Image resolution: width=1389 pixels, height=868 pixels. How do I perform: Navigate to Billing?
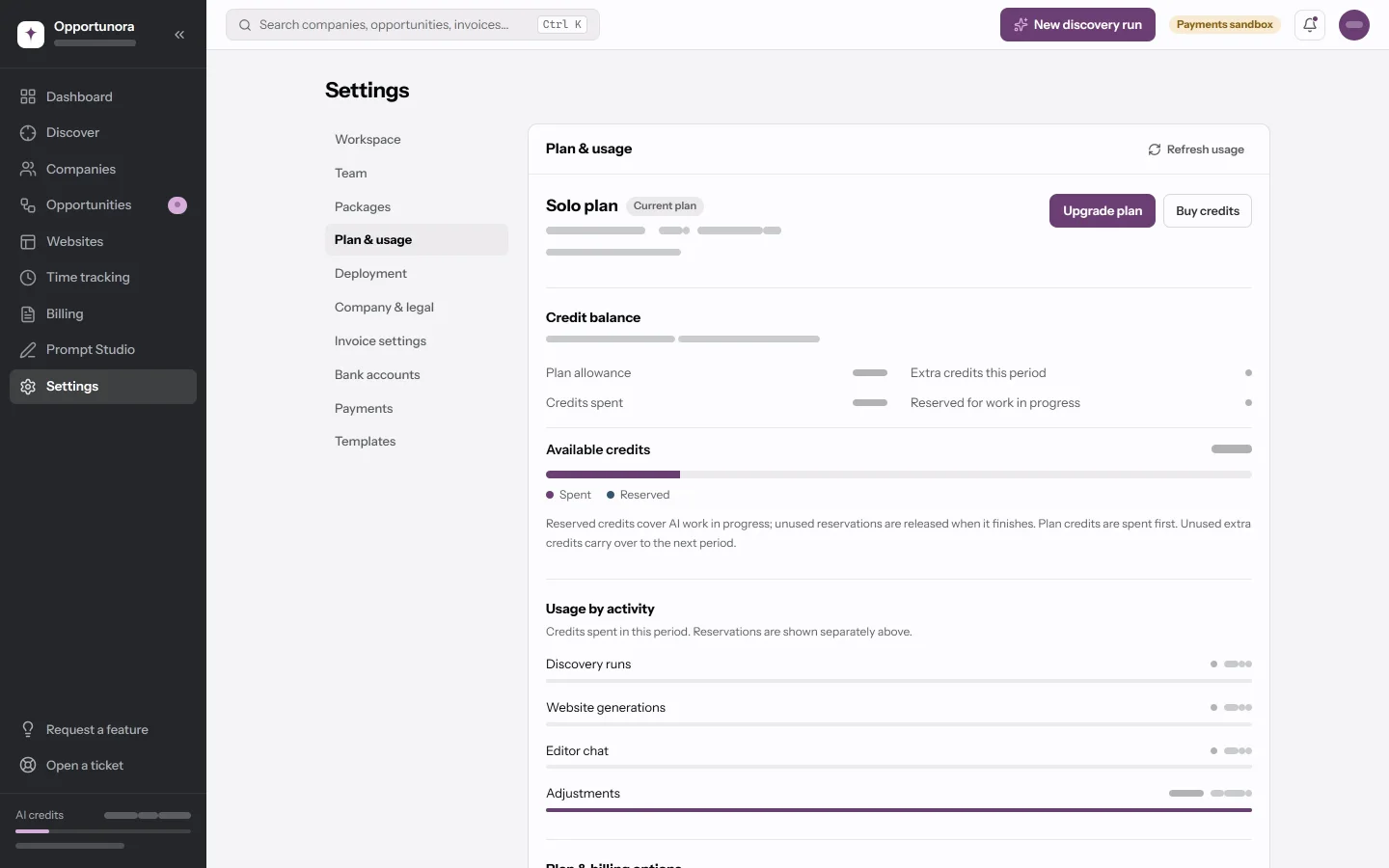pyautogui.click(x=103, y=313)
